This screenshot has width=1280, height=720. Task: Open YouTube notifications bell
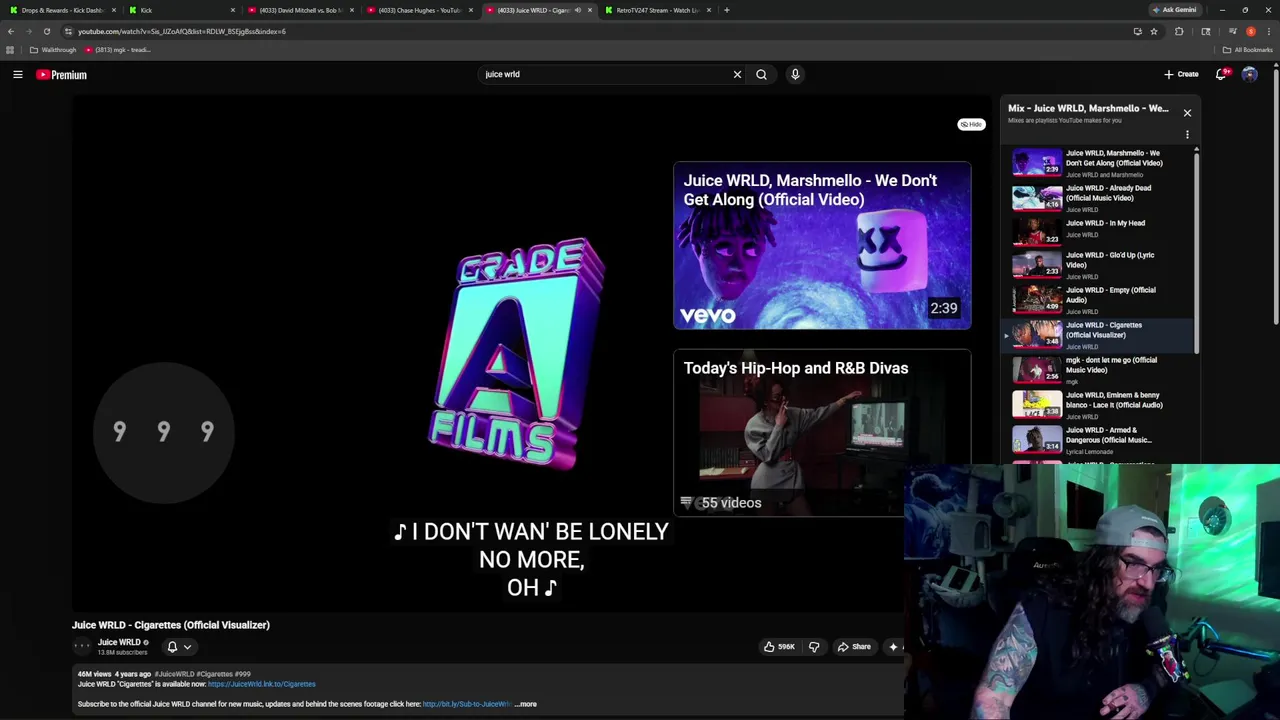coord(1221,74)
